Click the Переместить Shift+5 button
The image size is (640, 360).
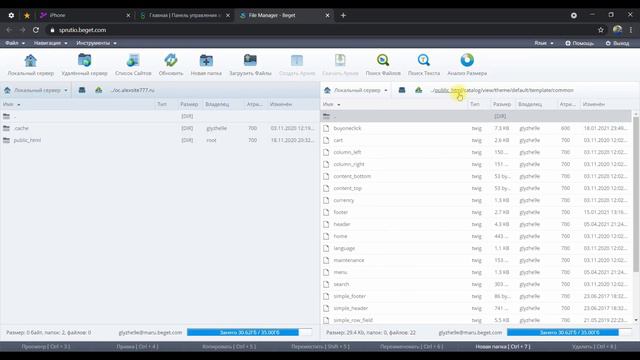(x=320, y=347)
